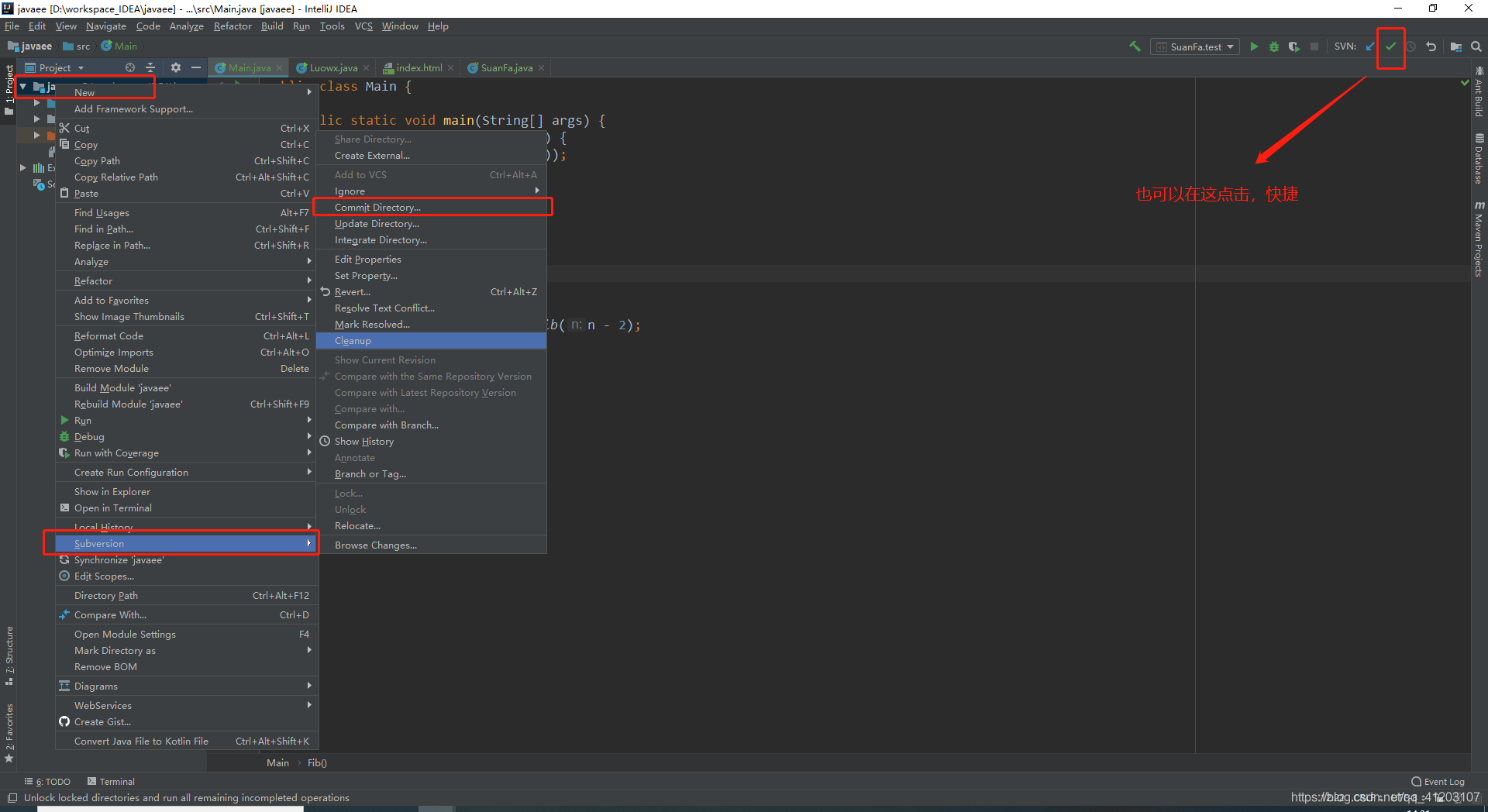Click the Build project hammer icon

[1135, 46]
